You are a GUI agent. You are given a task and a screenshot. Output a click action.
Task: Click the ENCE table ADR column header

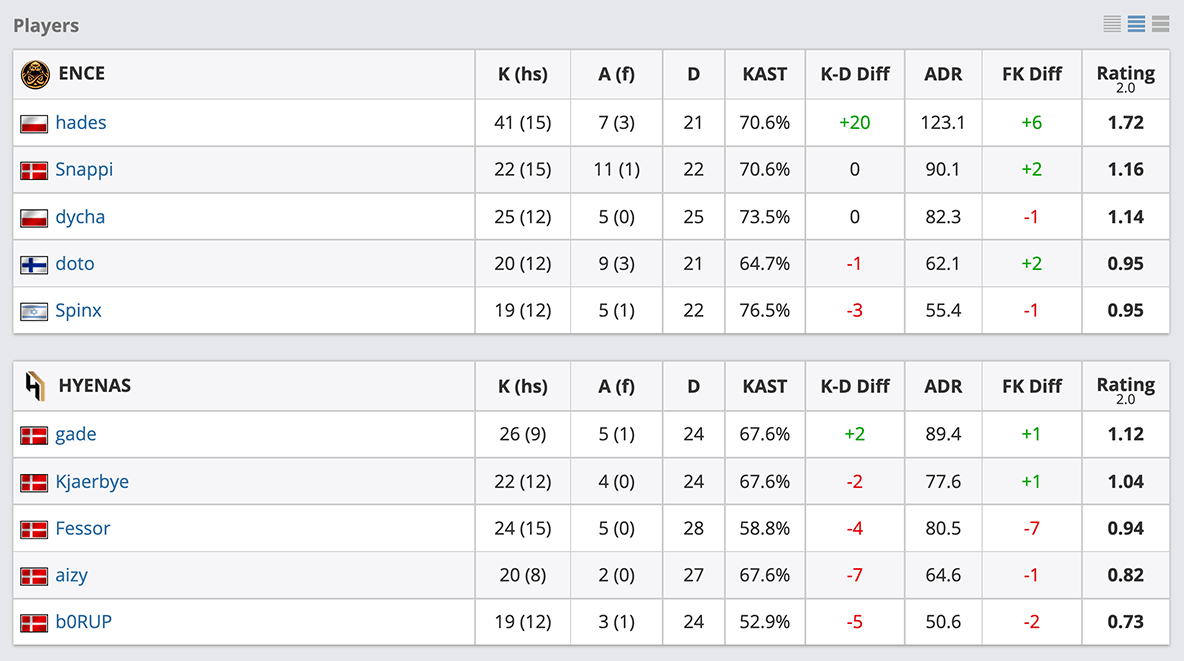coord(943,74)
